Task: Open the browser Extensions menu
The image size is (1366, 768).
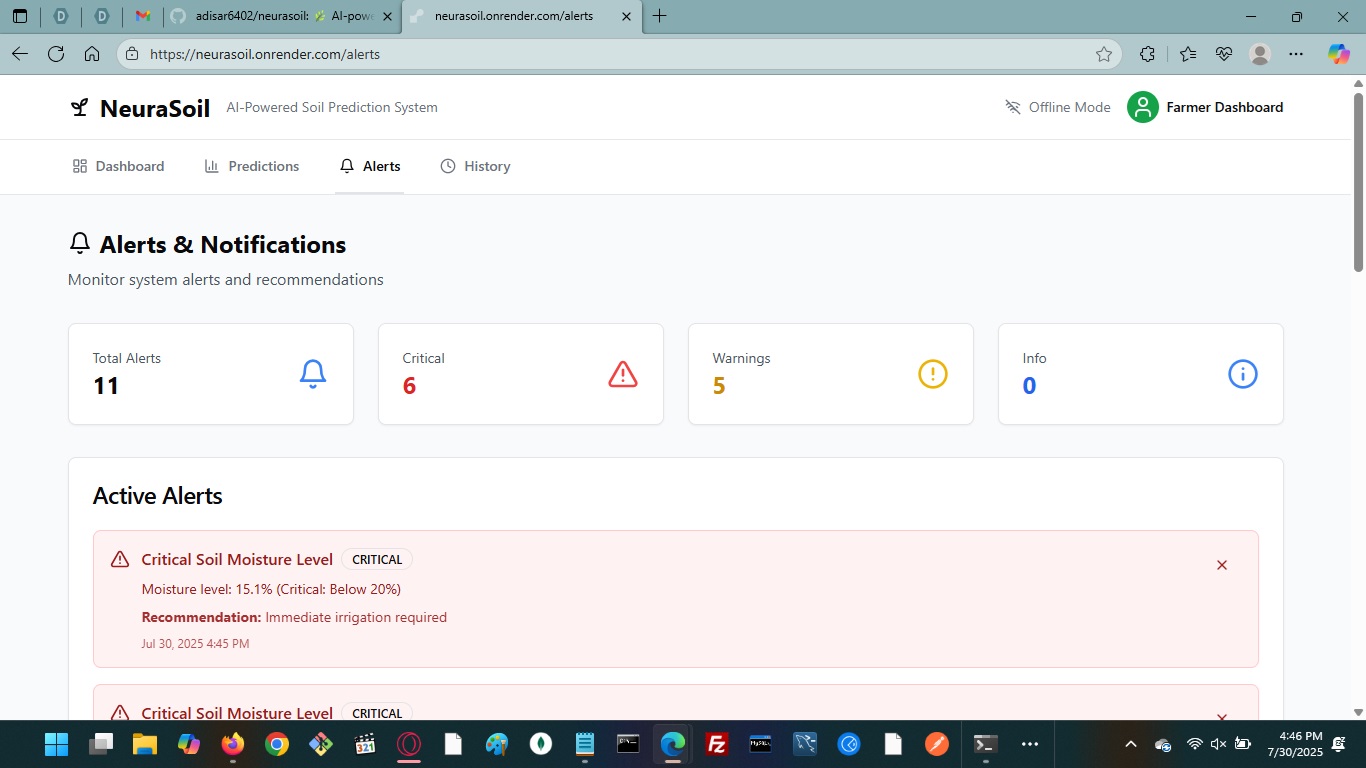Action: coord(1147,54)
